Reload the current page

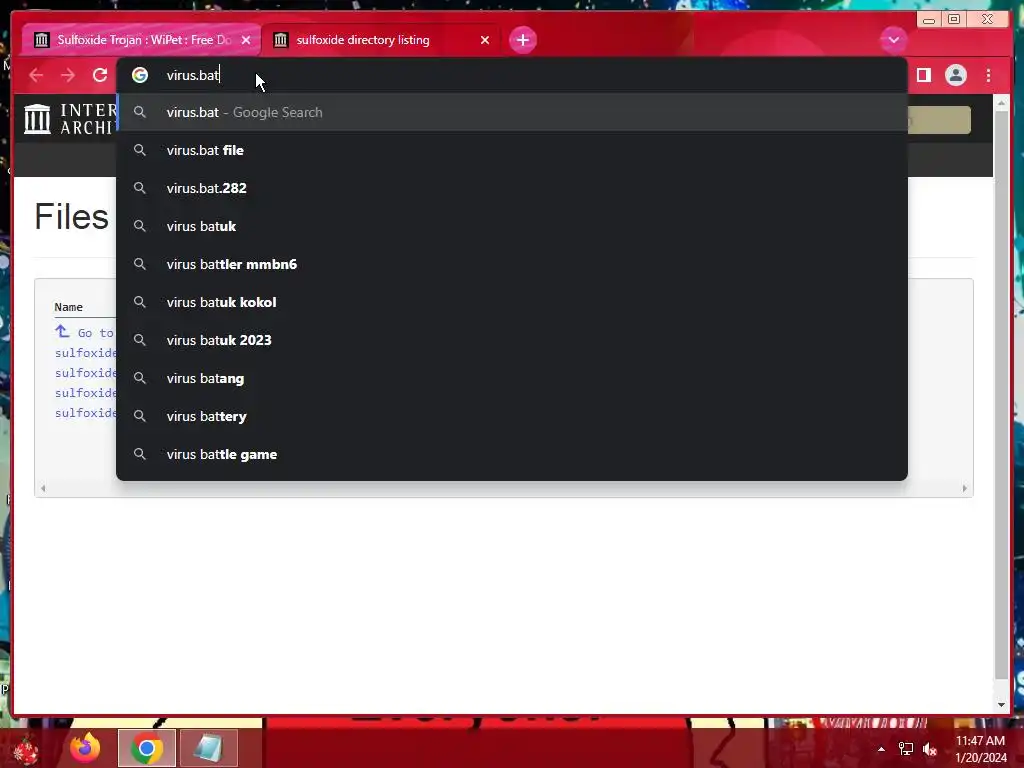100,75
